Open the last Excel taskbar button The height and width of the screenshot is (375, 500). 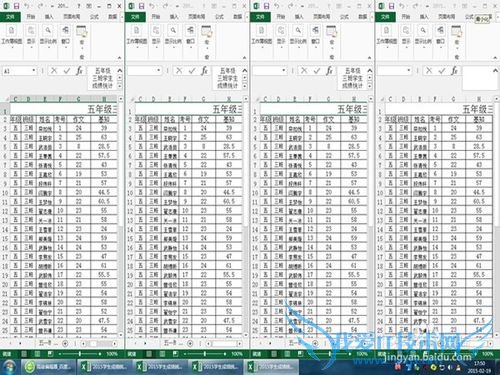coord(271,367)
